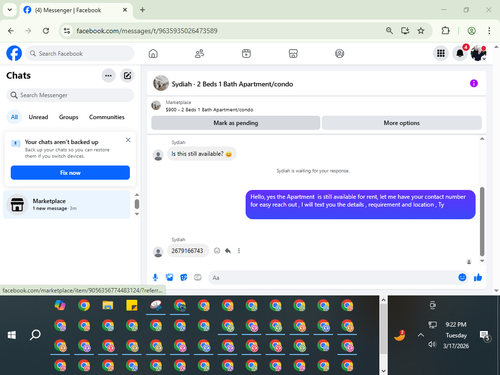
Task: Go back in browser
Action: [x=11, y=31]
